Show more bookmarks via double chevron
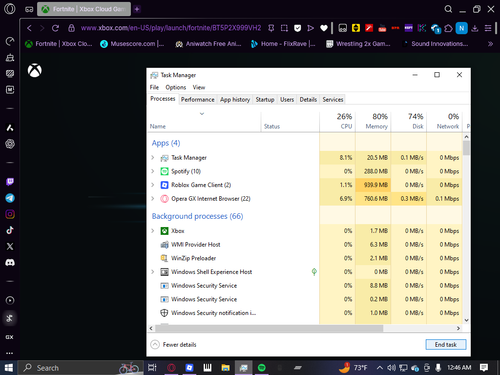 (x=490, y=44)
